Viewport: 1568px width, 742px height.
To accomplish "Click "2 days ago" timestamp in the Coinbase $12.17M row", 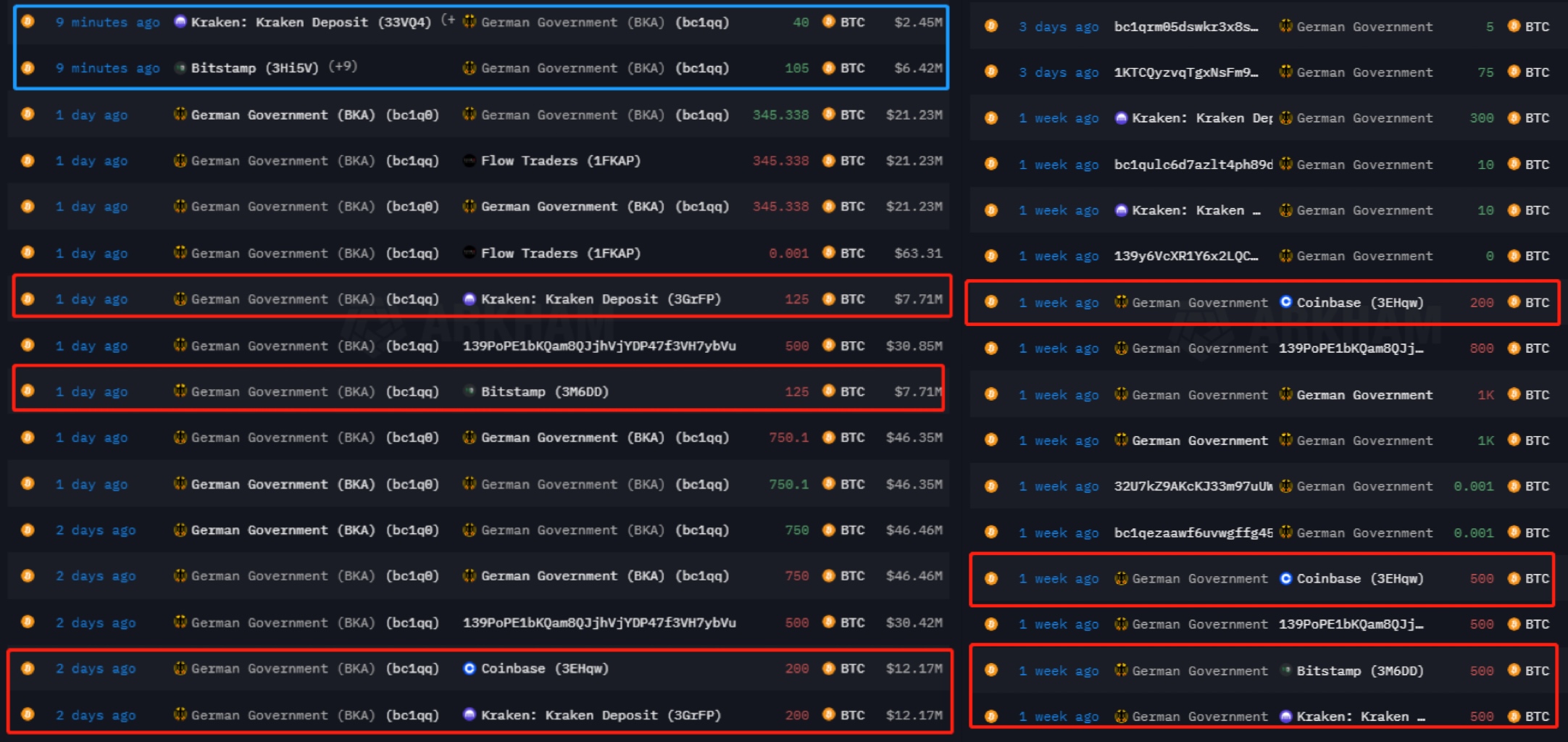I will 96,669.
